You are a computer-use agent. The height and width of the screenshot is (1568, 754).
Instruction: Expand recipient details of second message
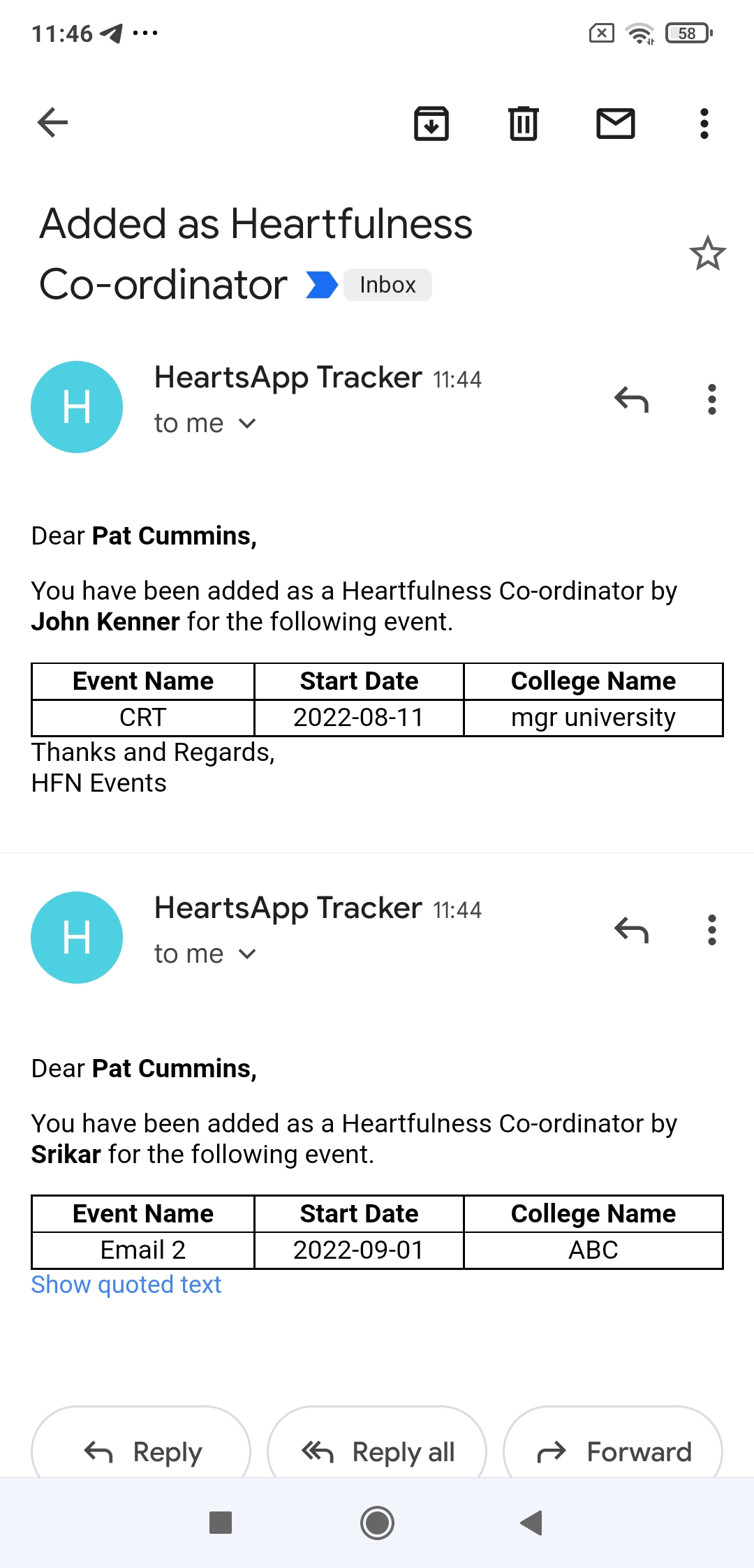coord(205,954)
